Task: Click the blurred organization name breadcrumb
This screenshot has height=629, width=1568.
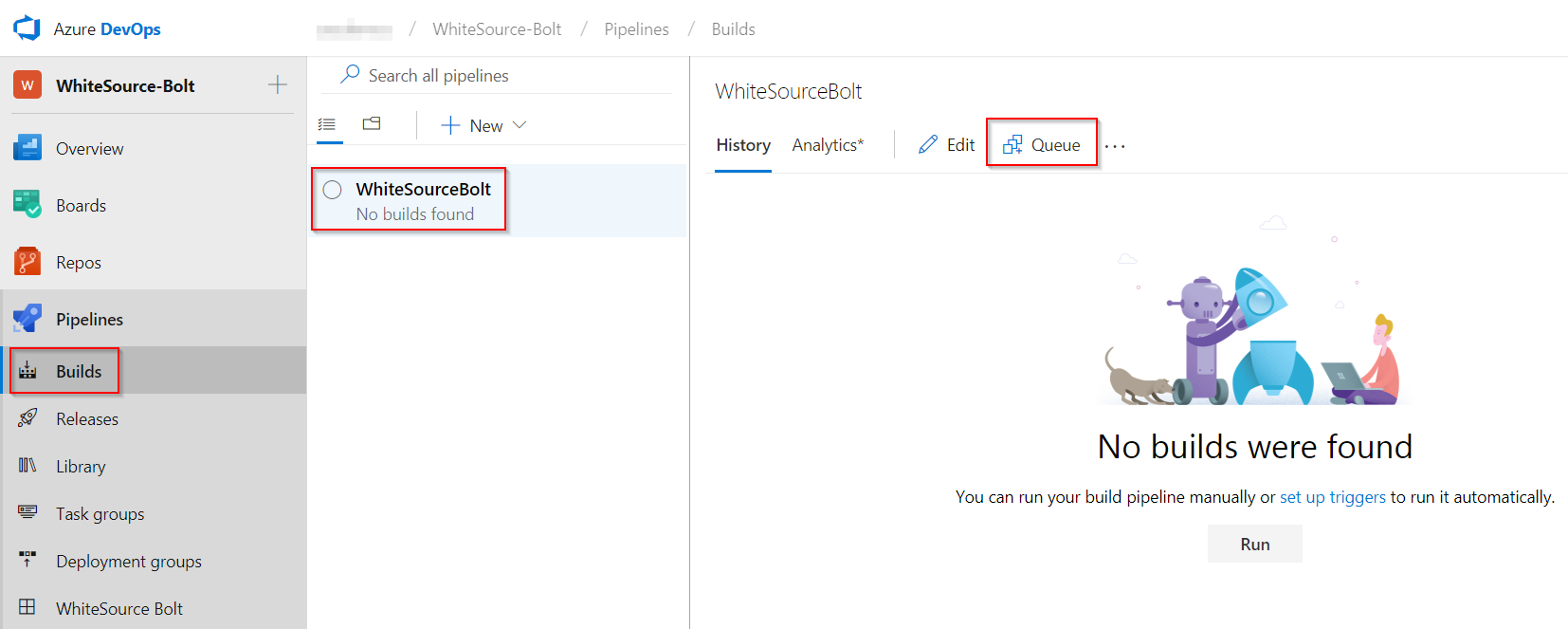Action: coord(355,29)
